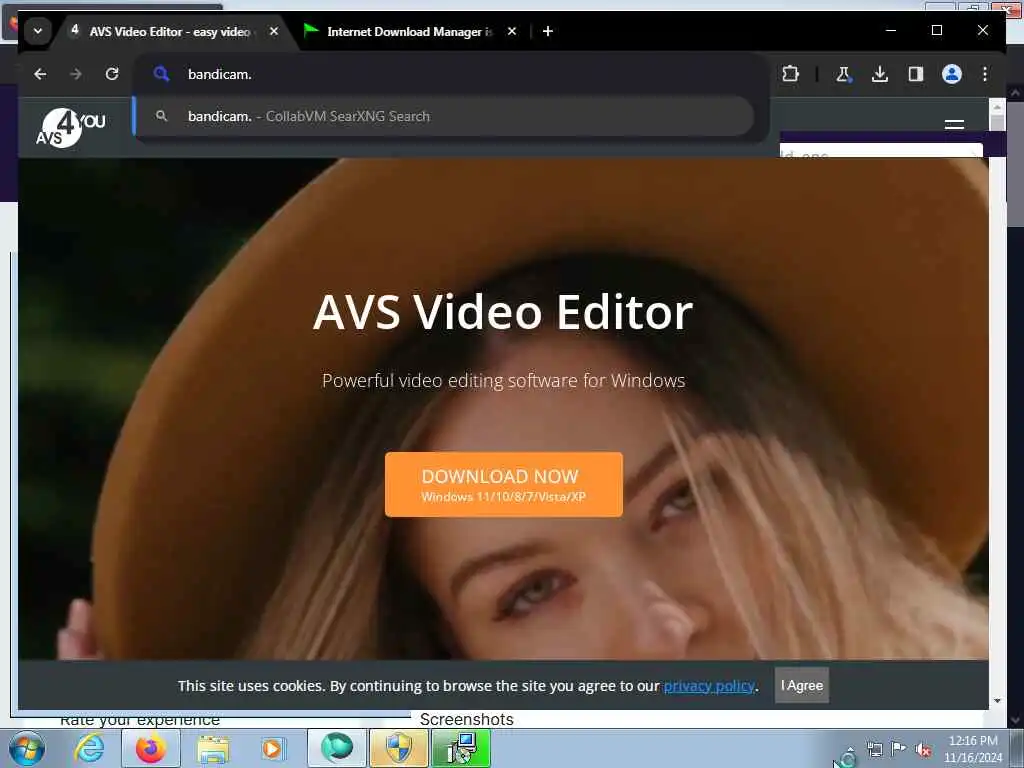
Task: Click the network tray icon
Action: 874,750
